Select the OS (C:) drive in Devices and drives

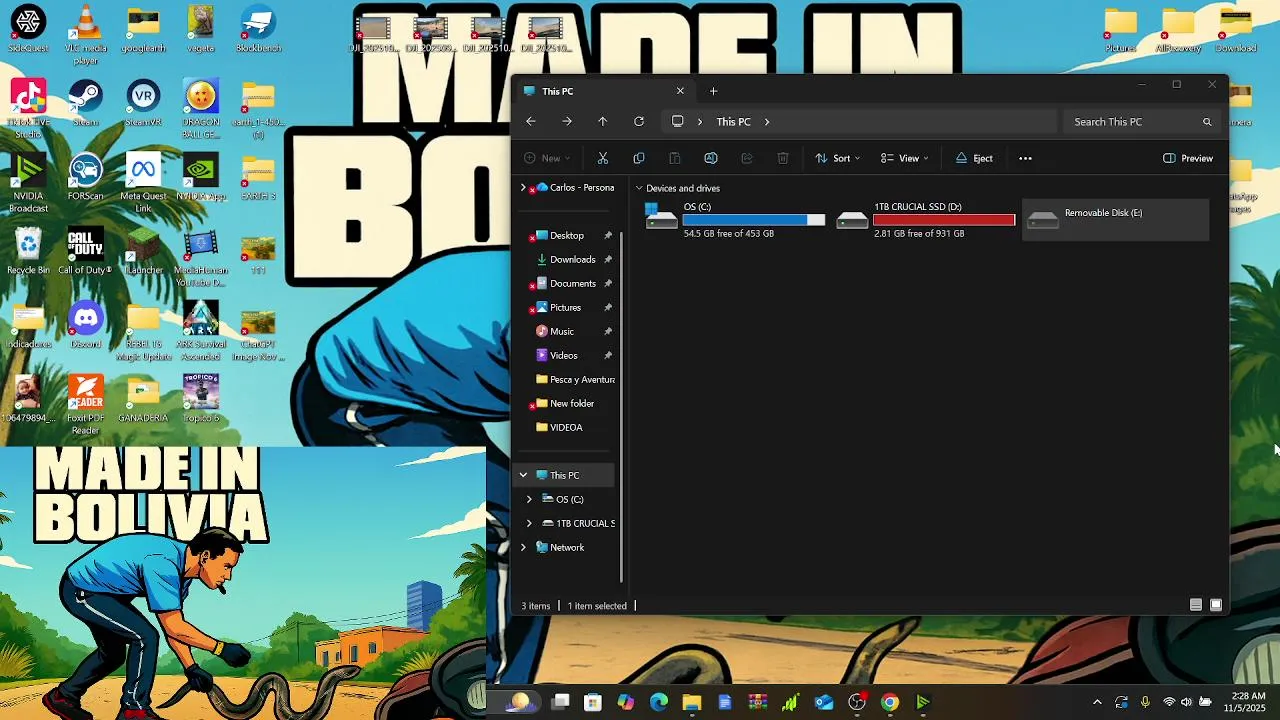(x=736, y=220)
